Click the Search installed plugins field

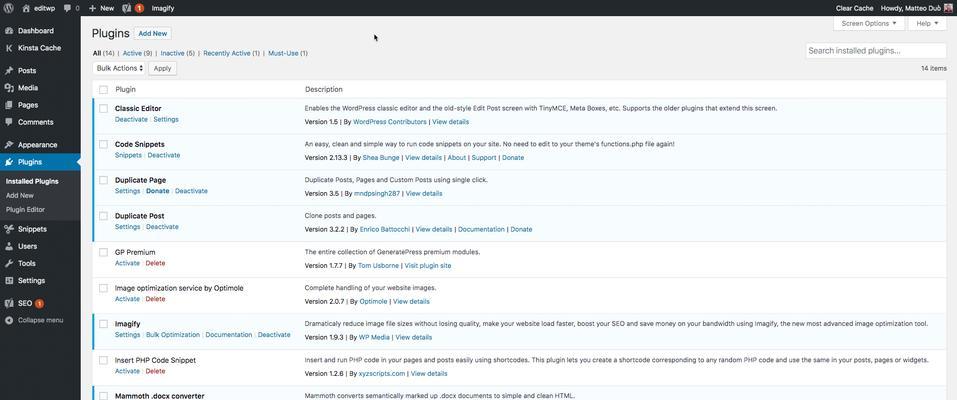click(x=876, y=51)
